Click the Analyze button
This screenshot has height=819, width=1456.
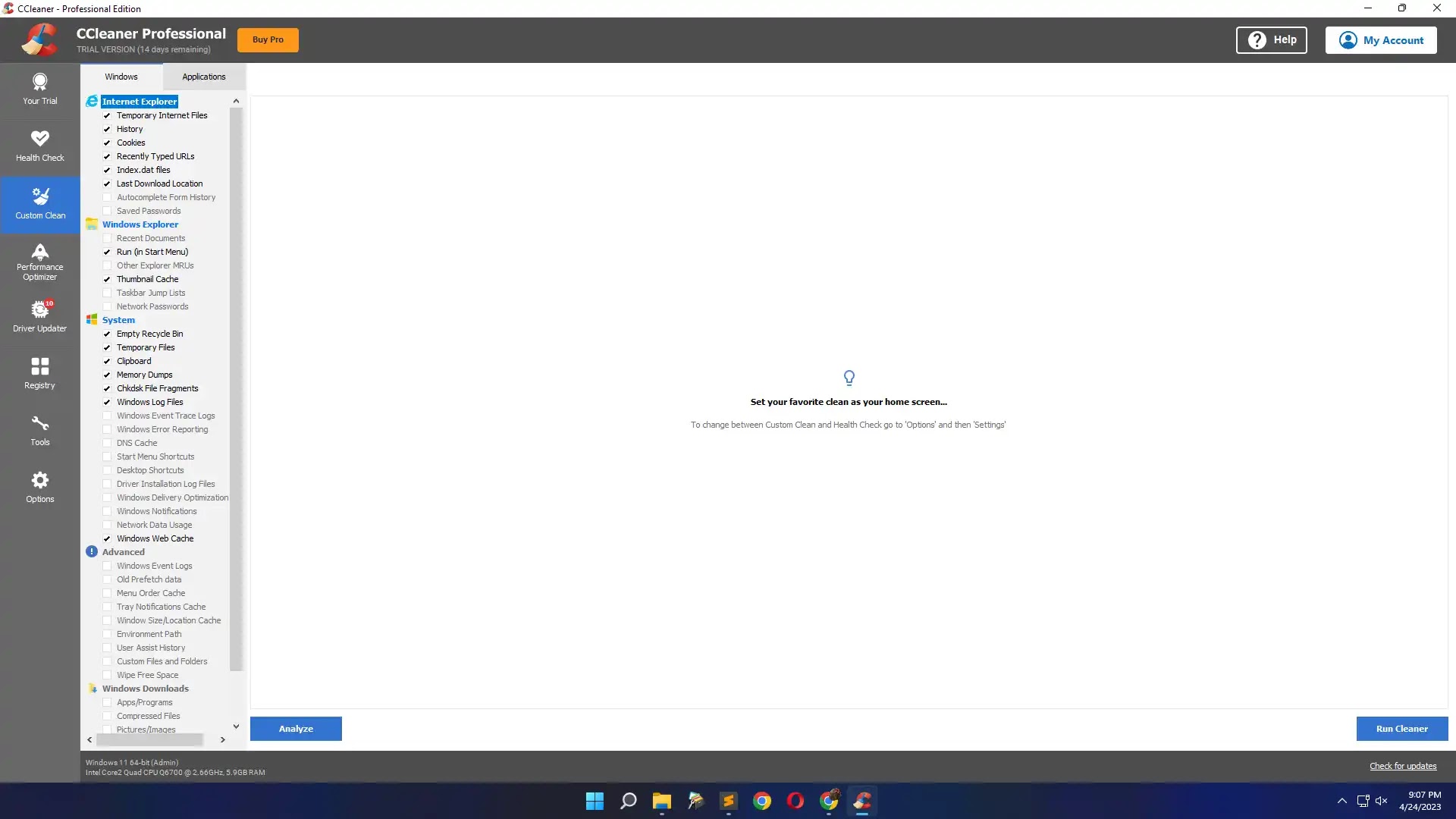296,728
